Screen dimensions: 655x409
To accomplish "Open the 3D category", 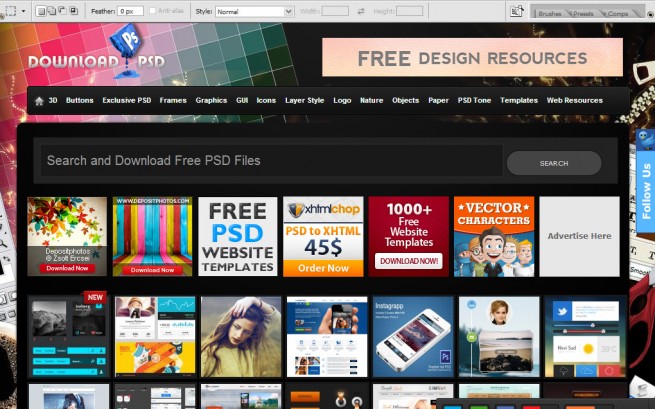I will point(53,100).
